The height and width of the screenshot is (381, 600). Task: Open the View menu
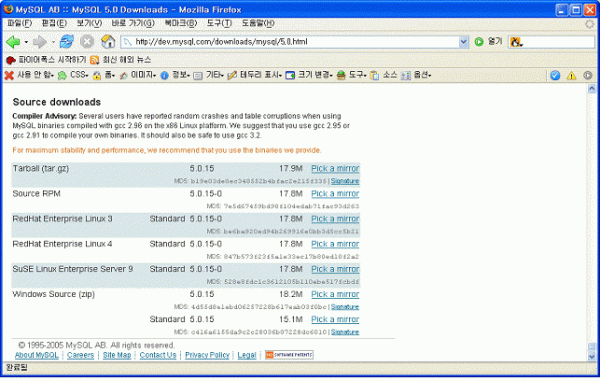[x=89, y=23]
